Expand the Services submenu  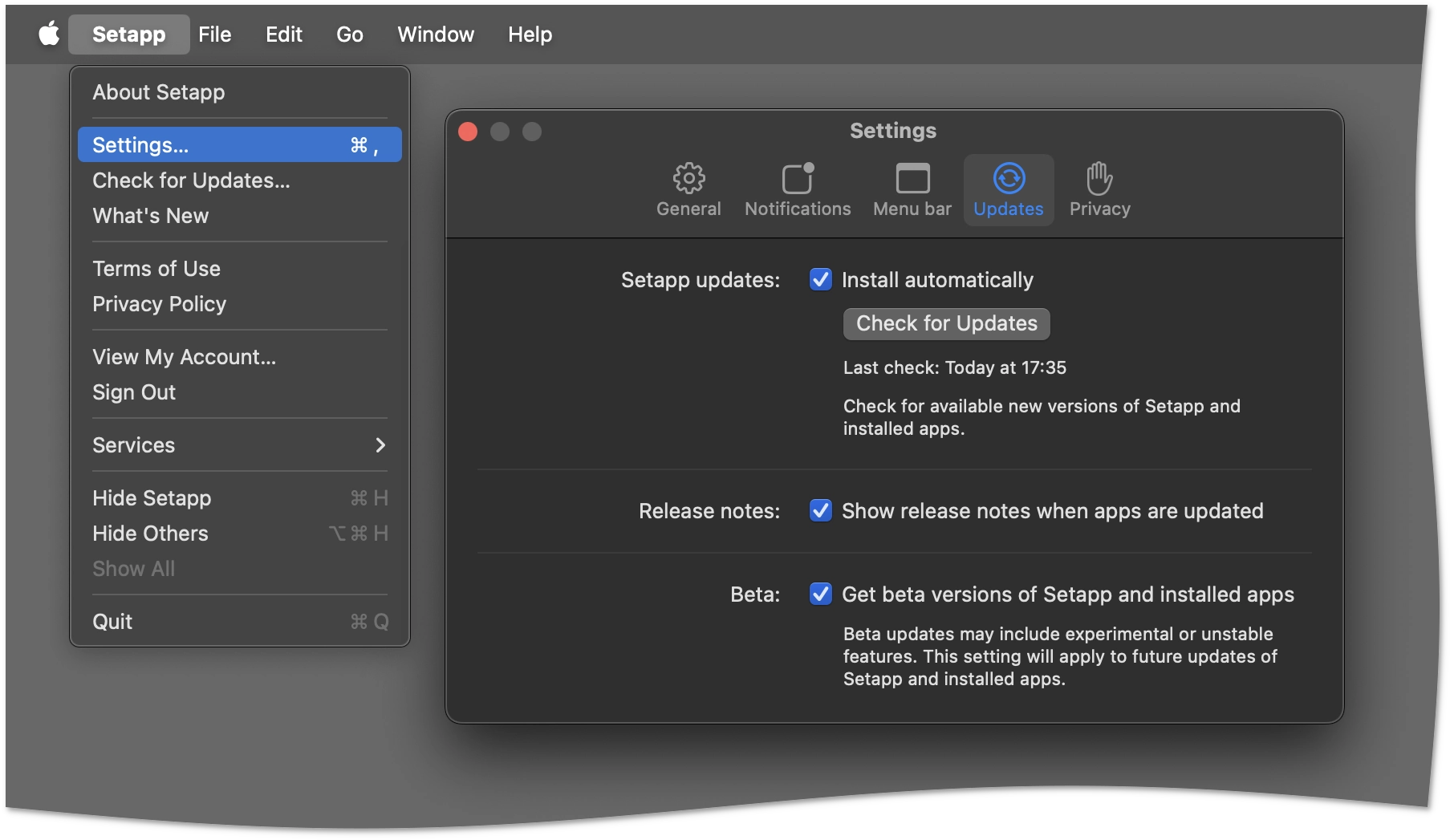pos(240,445)
